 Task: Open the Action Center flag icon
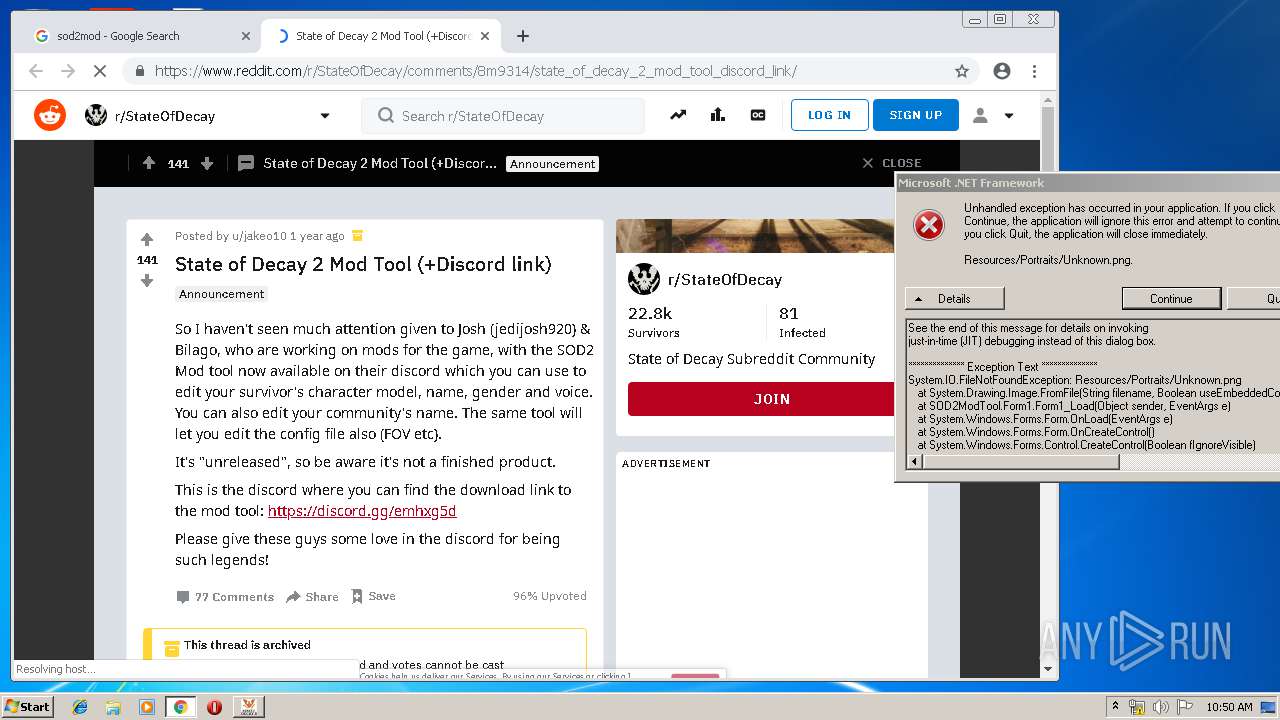(x=1184, y=707)
